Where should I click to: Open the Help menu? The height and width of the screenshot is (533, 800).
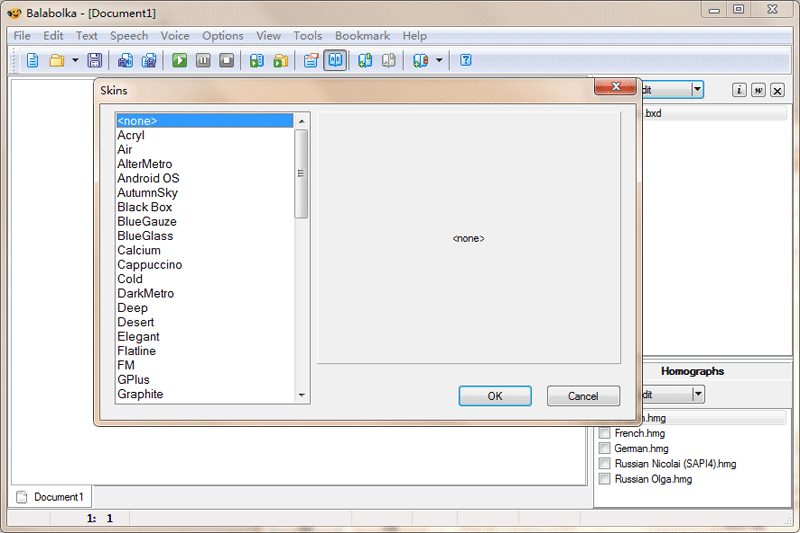tap(414, 36)
